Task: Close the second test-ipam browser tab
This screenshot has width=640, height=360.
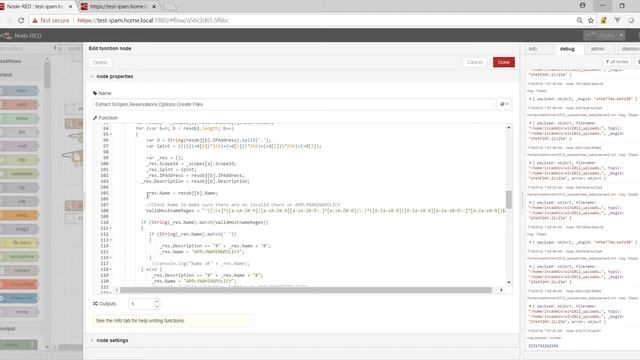Action: [154, 7]
